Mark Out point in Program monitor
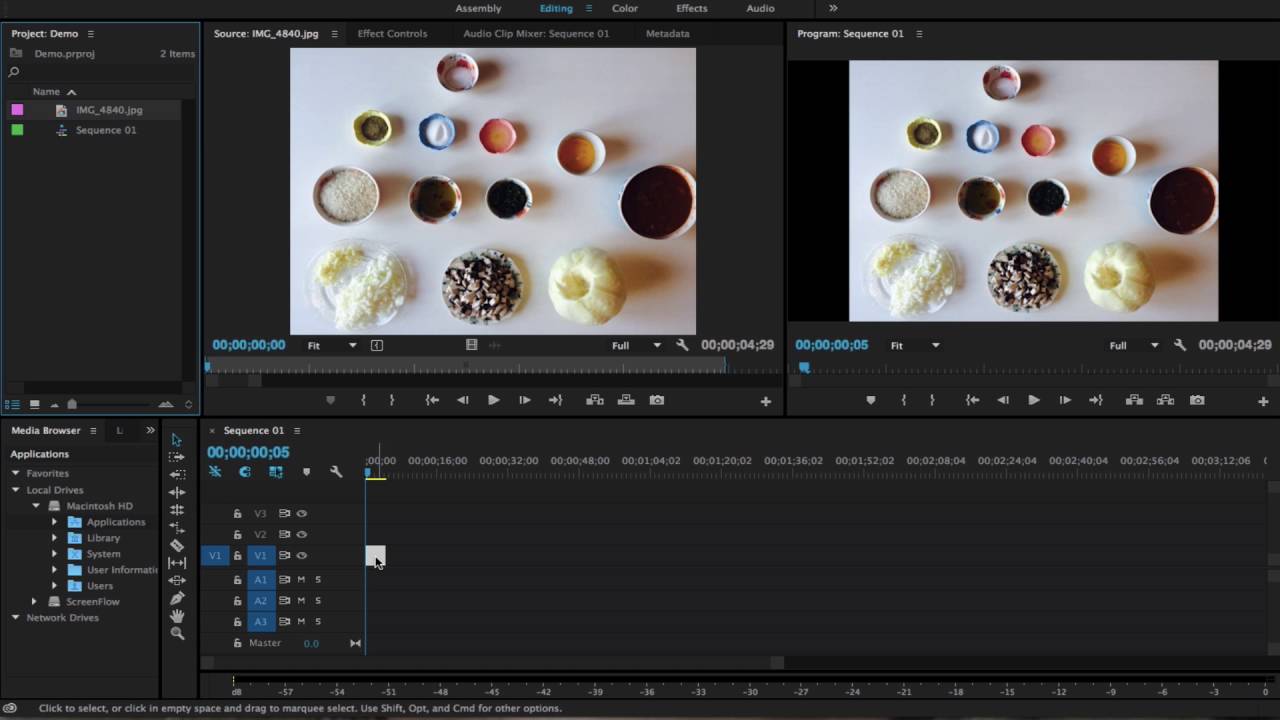The width and height of the screenshot is (1280, 720). [x=932, y=400]
